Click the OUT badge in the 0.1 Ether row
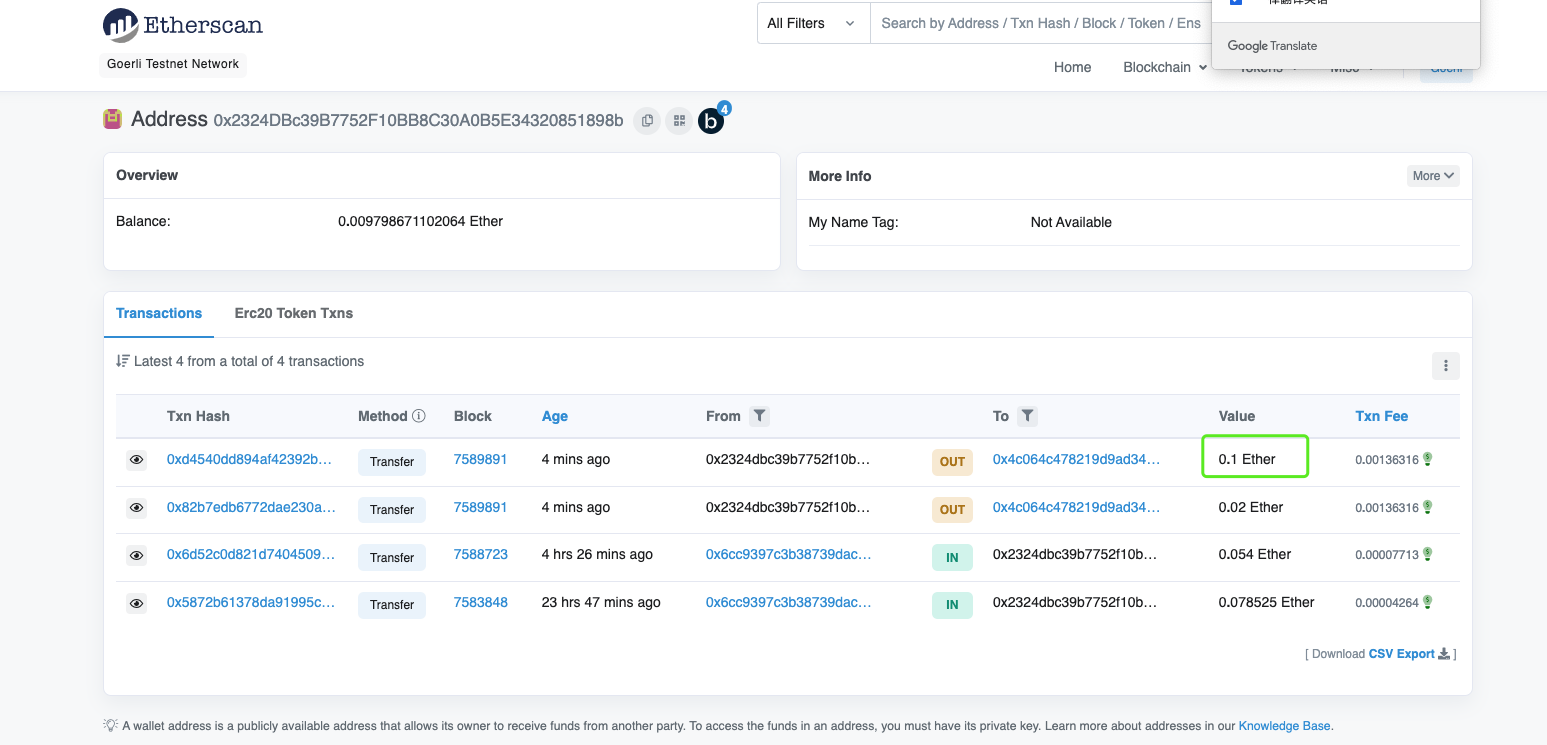Image resolution: width=1547 pixels, height=745 pixels. 952,462
